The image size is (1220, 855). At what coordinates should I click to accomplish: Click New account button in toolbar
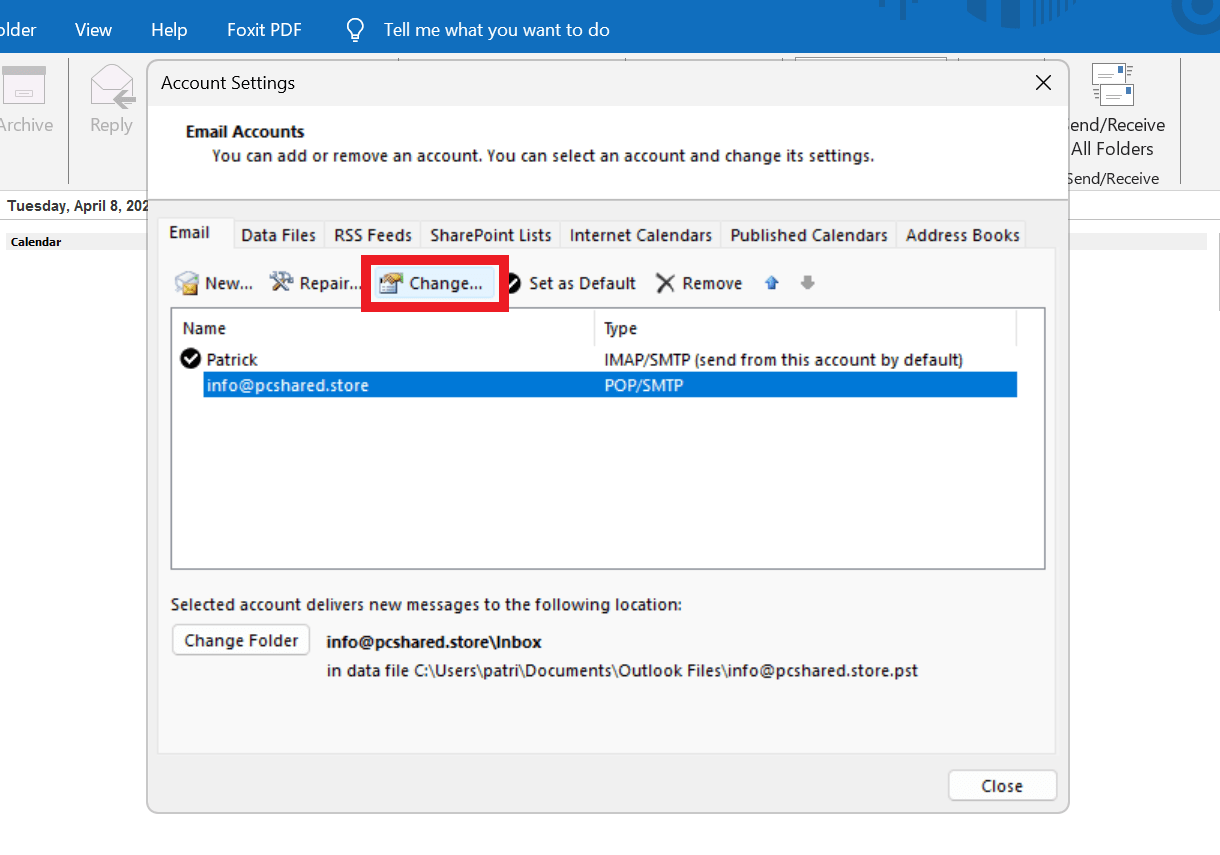pyautogui.click(x=214, y=283)
